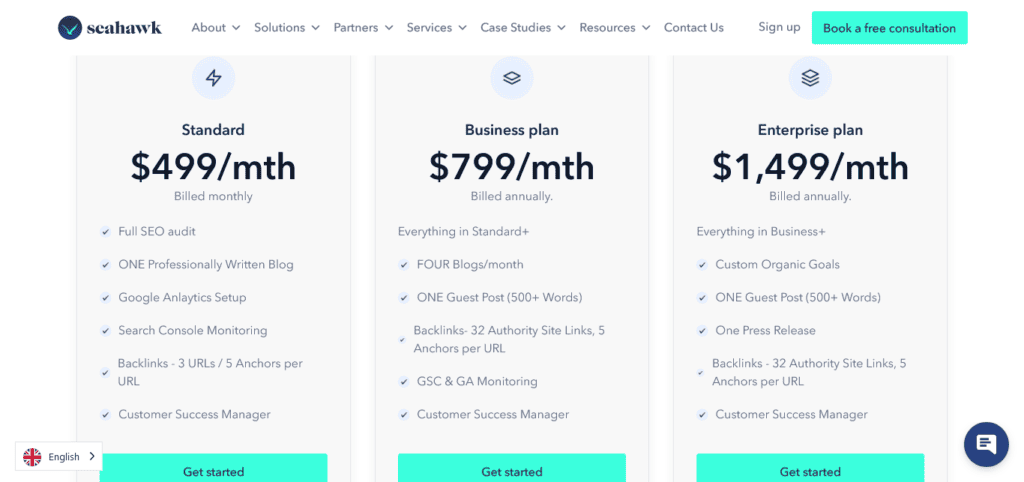Click checkmark icon beside Full SEO audit
The image size is (1024, 482).
point(105,232)
